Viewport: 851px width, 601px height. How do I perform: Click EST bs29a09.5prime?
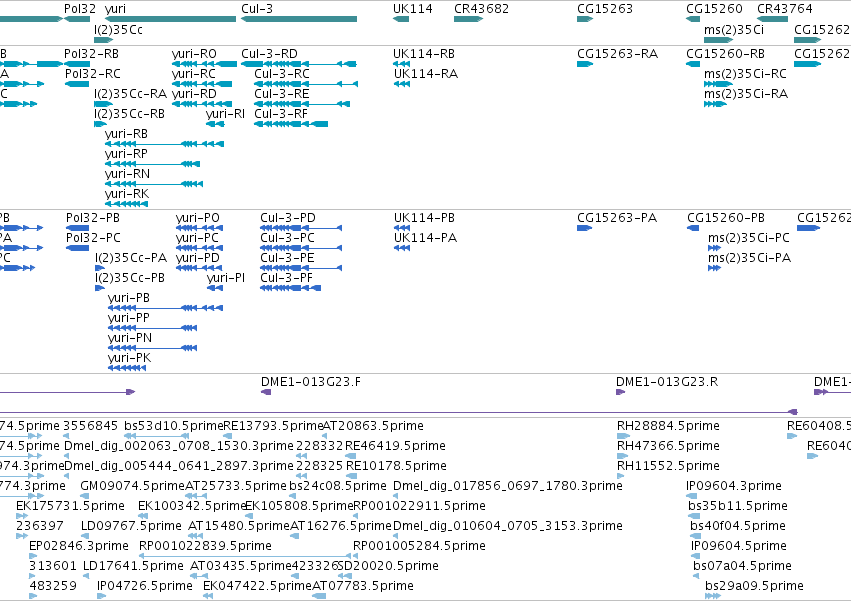pos(754,586)
